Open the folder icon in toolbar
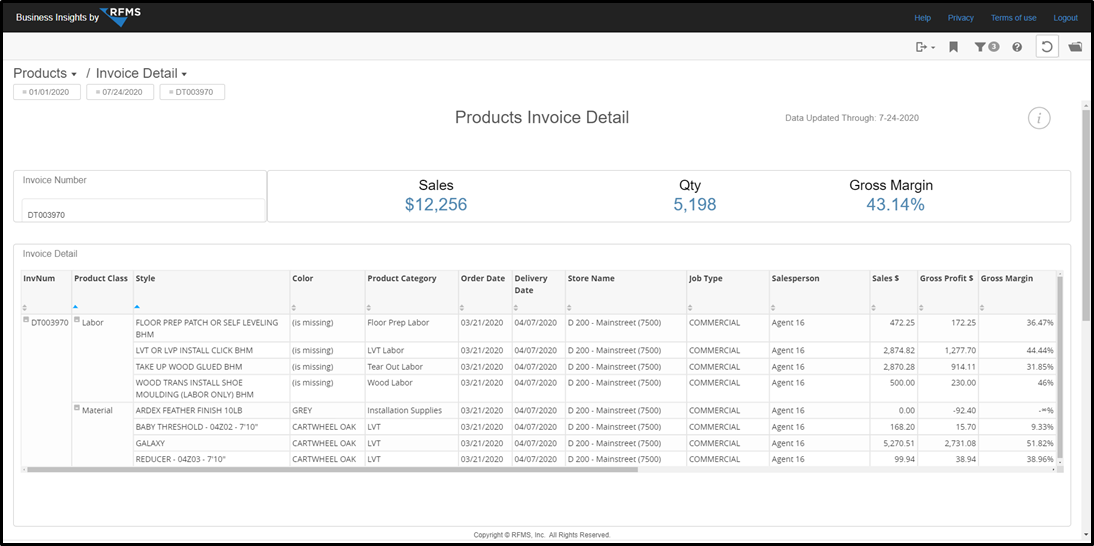 coord(1075,47)
